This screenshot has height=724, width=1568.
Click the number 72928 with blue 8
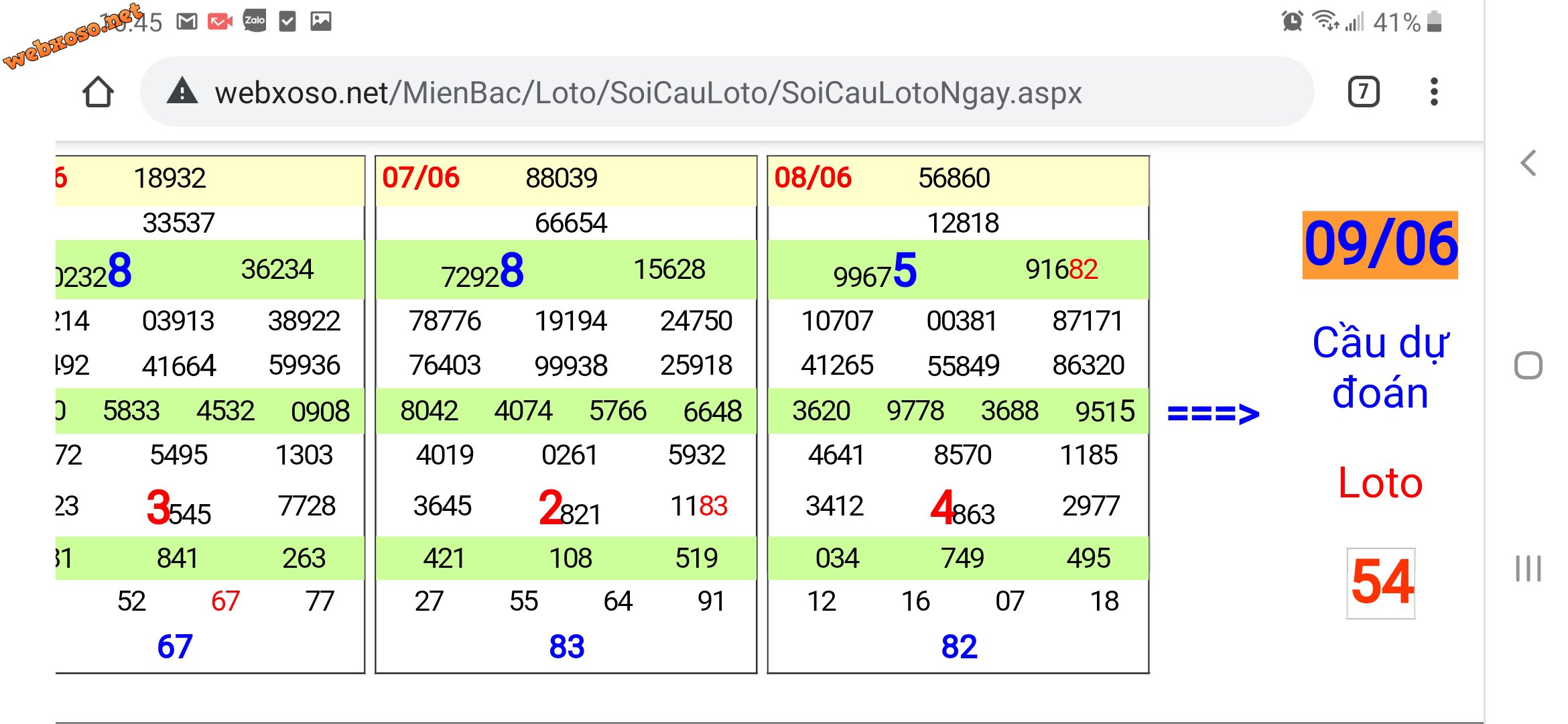point(482,271)
